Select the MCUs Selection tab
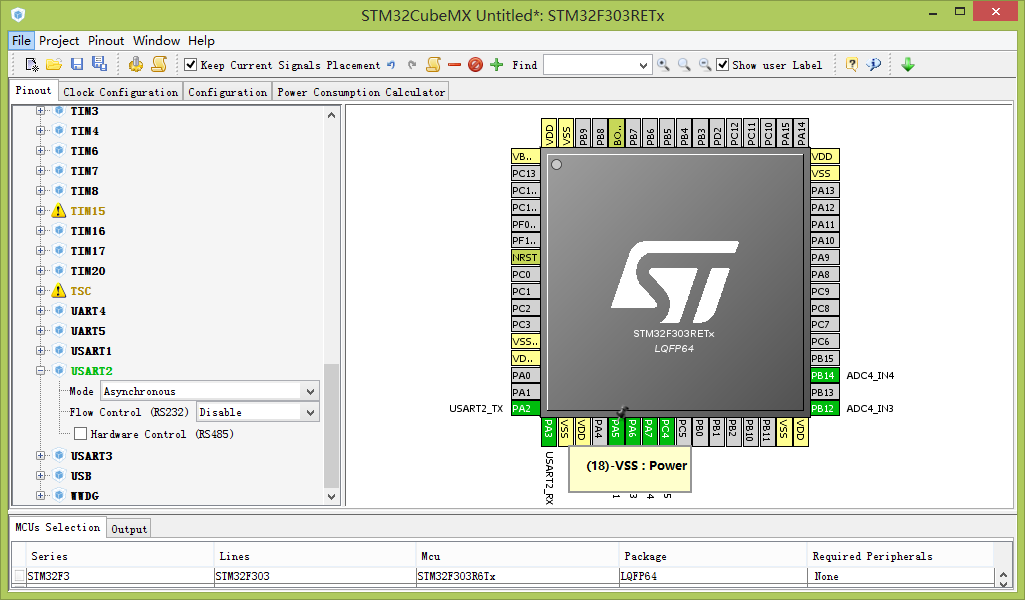This screenshot has height=600, width=1025. point(58,527)
